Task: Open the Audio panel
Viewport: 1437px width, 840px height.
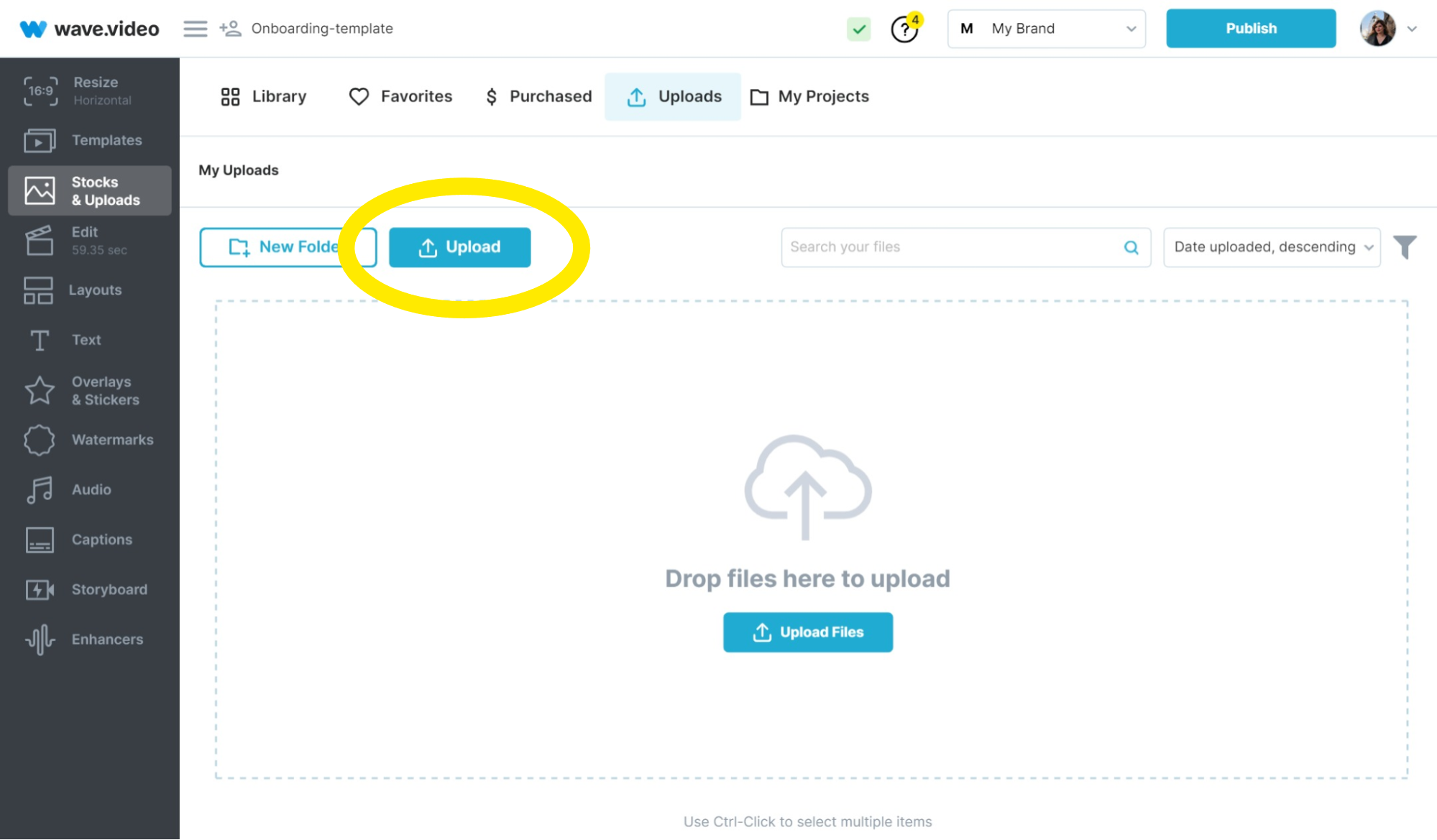Action: pos(89,489)
